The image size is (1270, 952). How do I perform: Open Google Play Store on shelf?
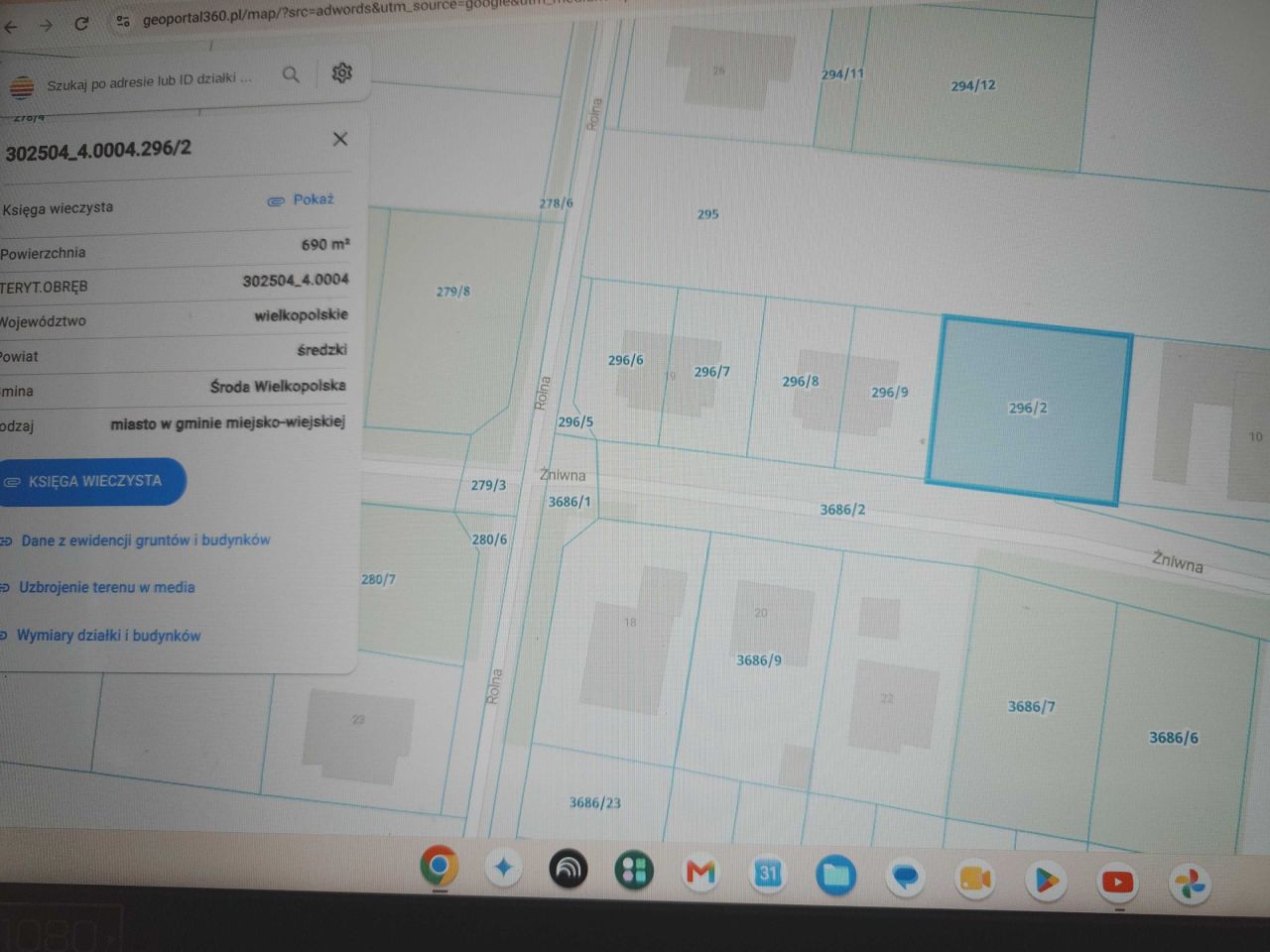point(1047,880)
